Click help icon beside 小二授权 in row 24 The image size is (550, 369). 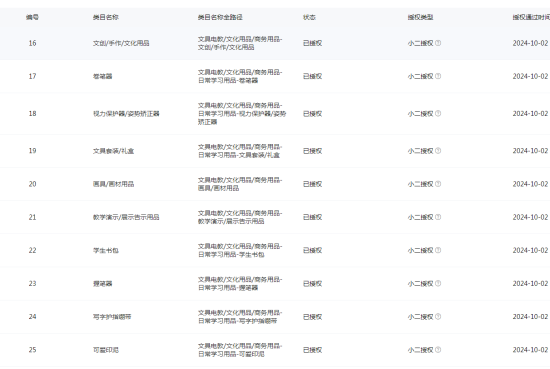(x=438, y=317)
